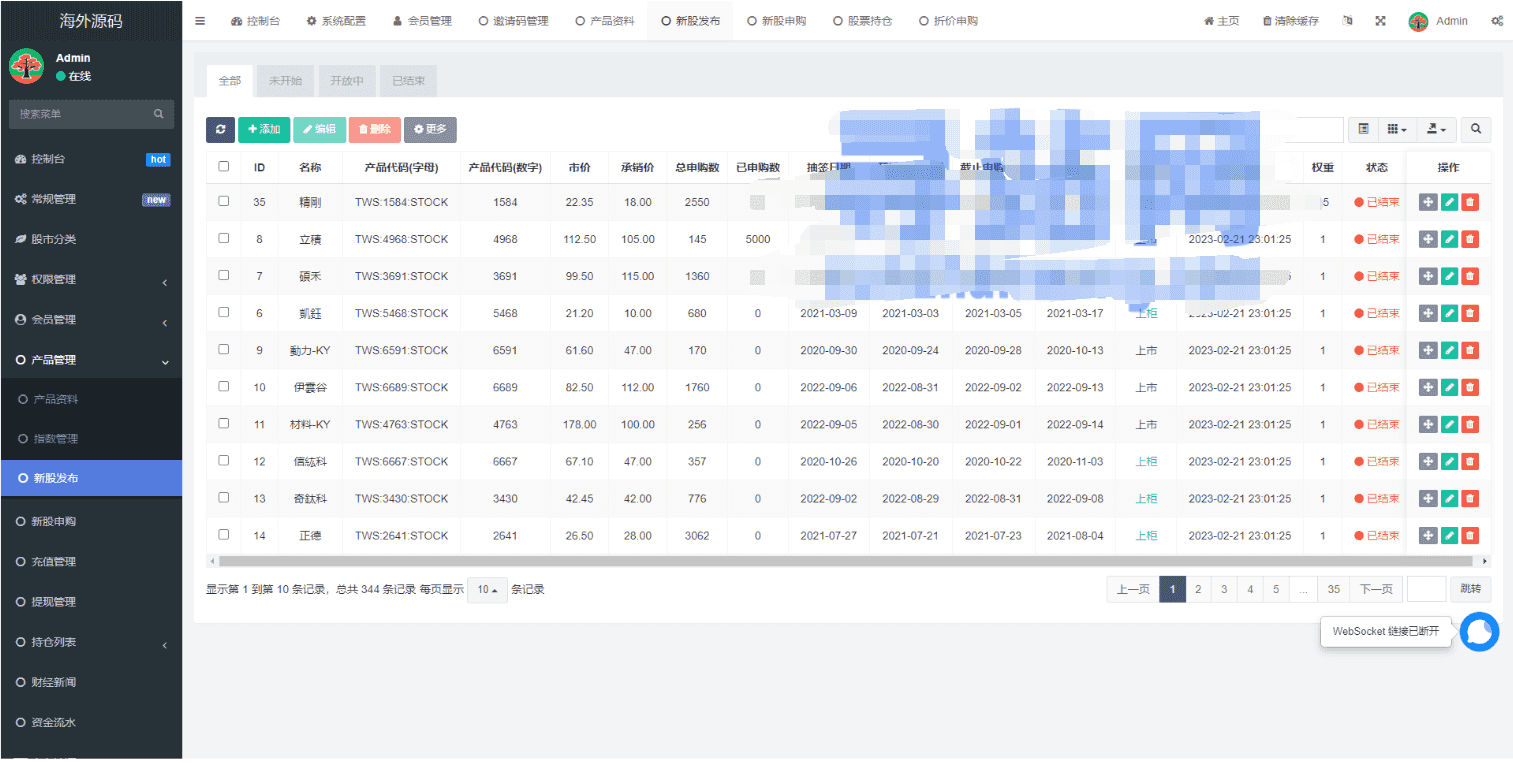
Task: Click the 搜索菜单 sidebar search field
Action: (91, 114)
